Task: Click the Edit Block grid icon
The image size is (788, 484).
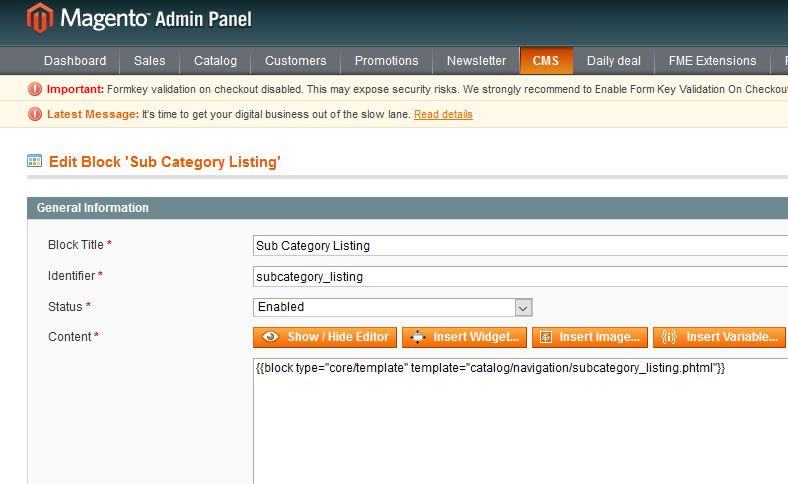Action: point(35,160)
